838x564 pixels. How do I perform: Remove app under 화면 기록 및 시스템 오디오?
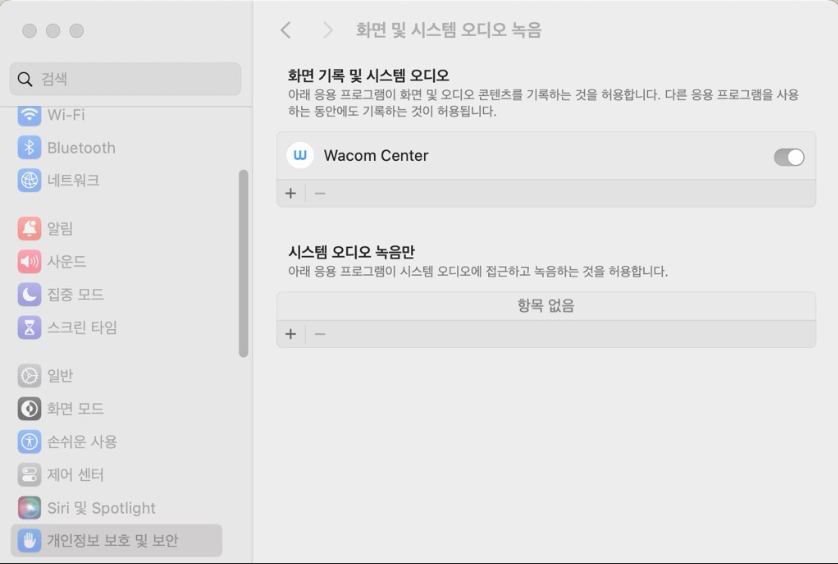click(x=320, y=194)
